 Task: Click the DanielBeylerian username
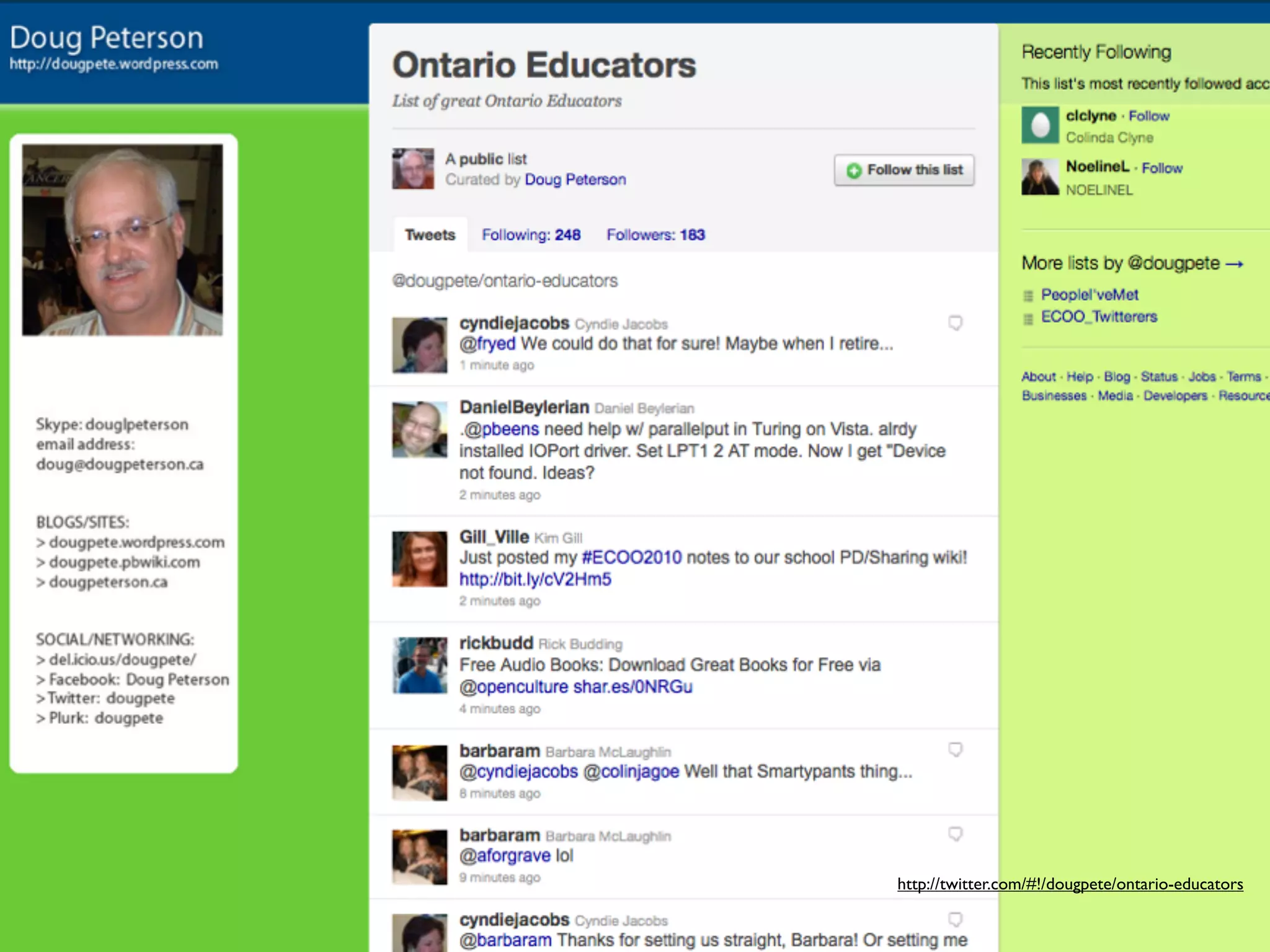[x=524, y=407]
